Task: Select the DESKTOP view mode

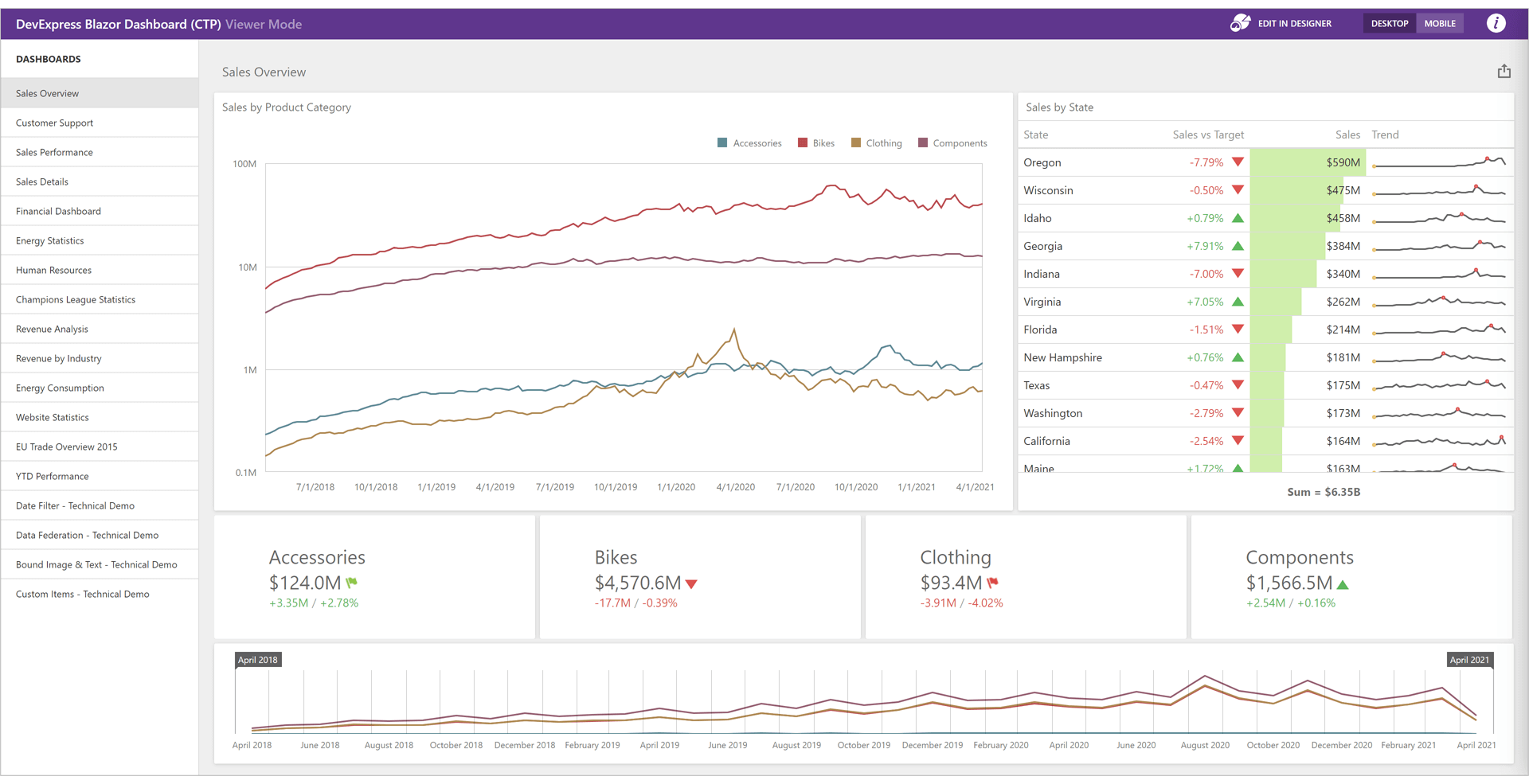Action: [x=1389, y=23]
